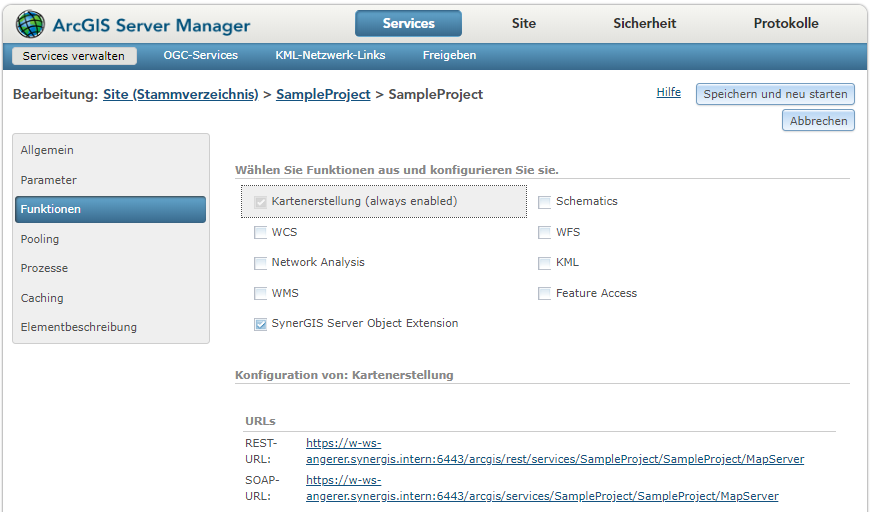Toggle the Network Analysis checkbox
This screenshot has height=512, width=870.
(x=261, y=263)
